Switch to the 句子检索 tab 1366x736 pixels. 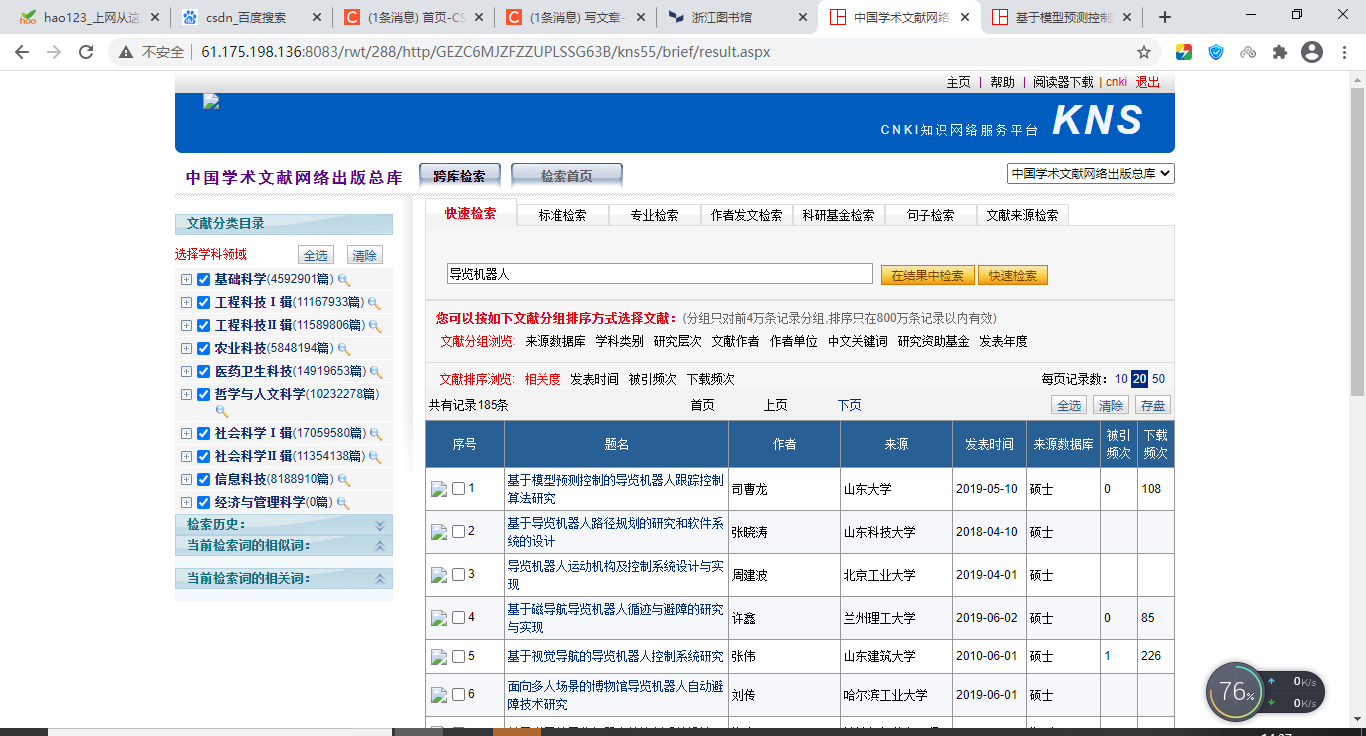tap(930, 215)
